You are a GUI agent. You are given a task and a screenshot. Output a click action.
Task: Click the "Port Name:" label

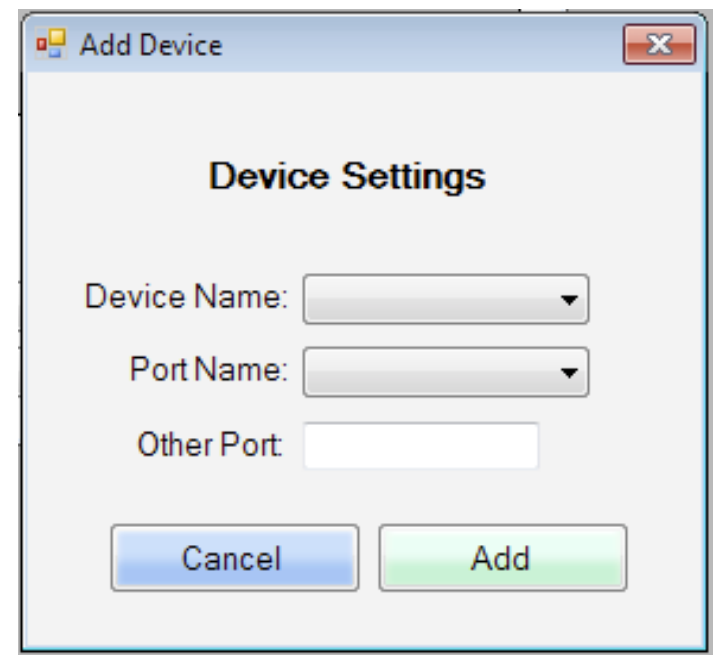[209, 371]
